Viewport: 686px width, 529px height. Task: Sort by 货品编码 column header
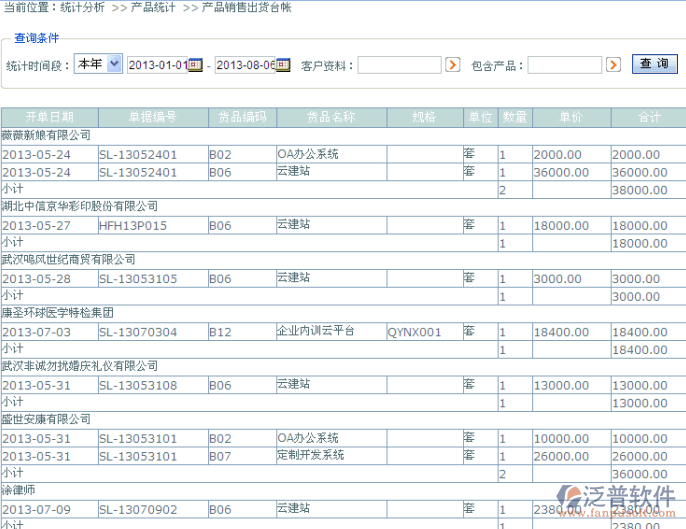click(x=242, y=117)
